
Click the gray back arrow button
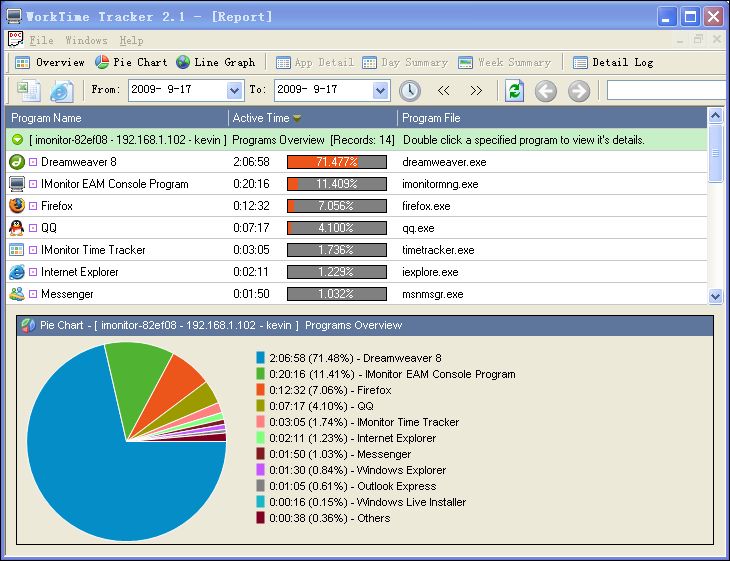(x=546, y=91)
